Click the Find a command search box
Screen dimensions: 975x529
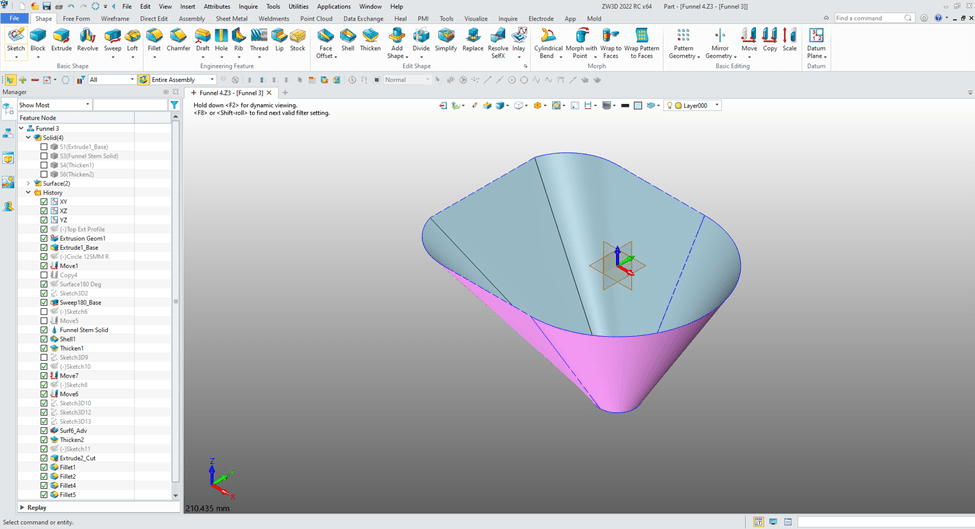click(x=869, y=18)
